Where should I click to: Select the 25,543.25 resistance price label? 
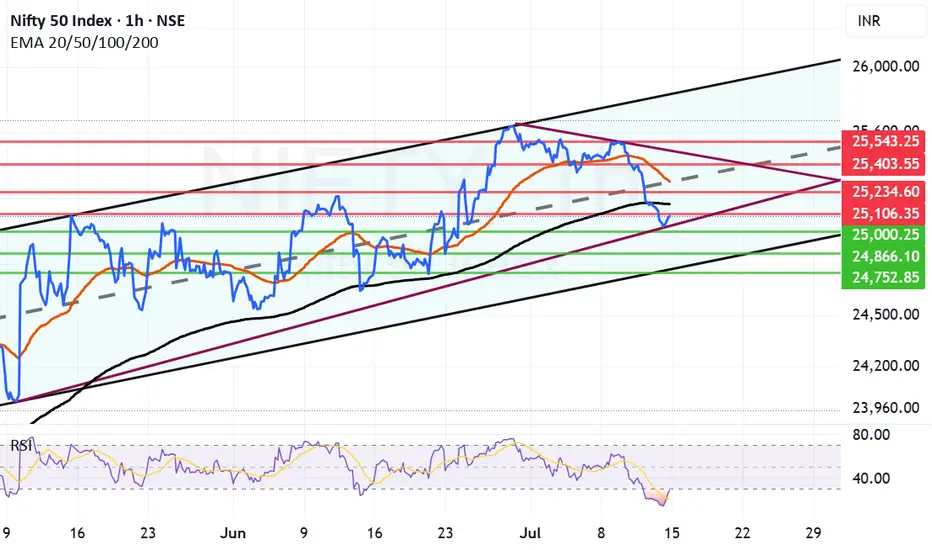884,141
